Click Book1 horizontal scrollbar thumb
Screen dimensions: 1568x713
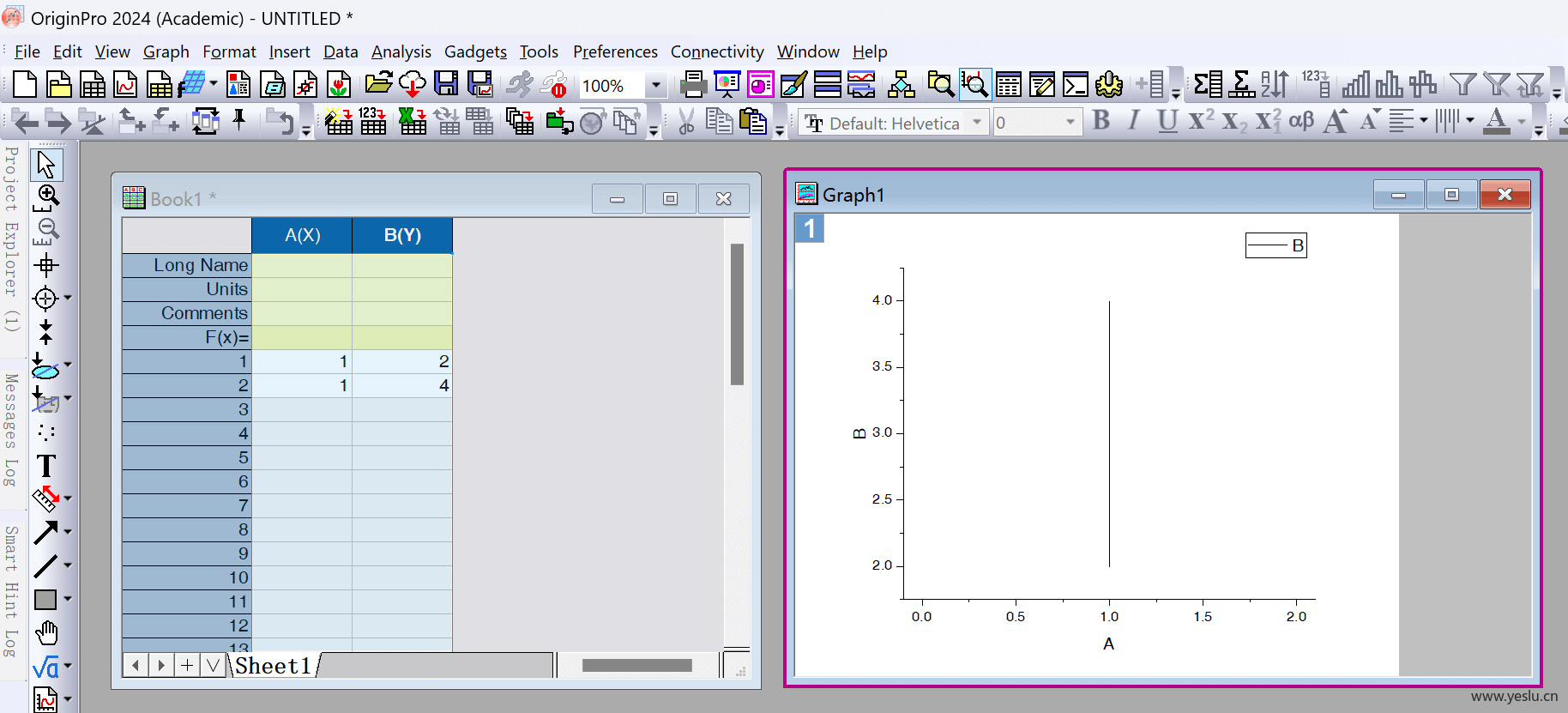point(637,665)
